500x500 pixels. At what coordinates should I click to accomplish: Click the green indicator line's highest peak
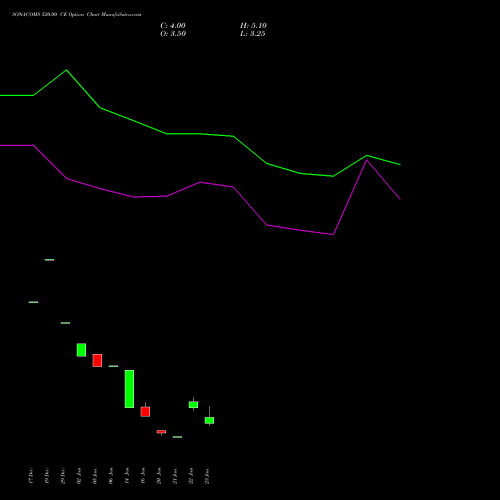pos(66,70)
